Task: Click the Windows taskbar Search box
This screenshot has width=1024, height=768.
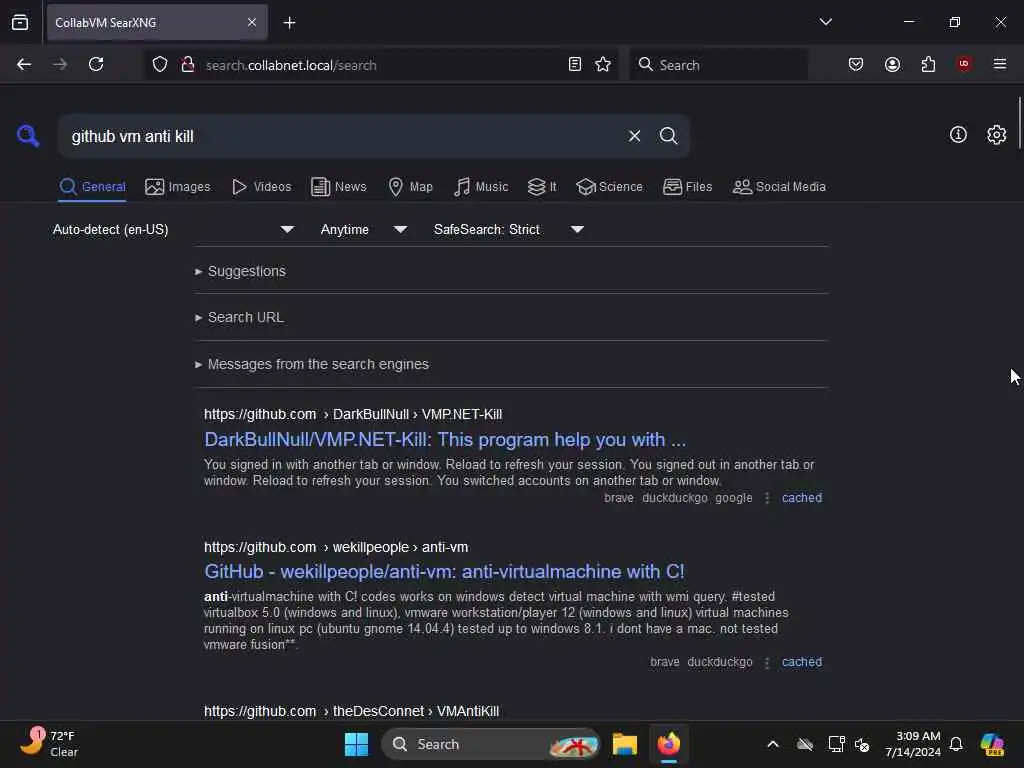Action: point(490,744)
